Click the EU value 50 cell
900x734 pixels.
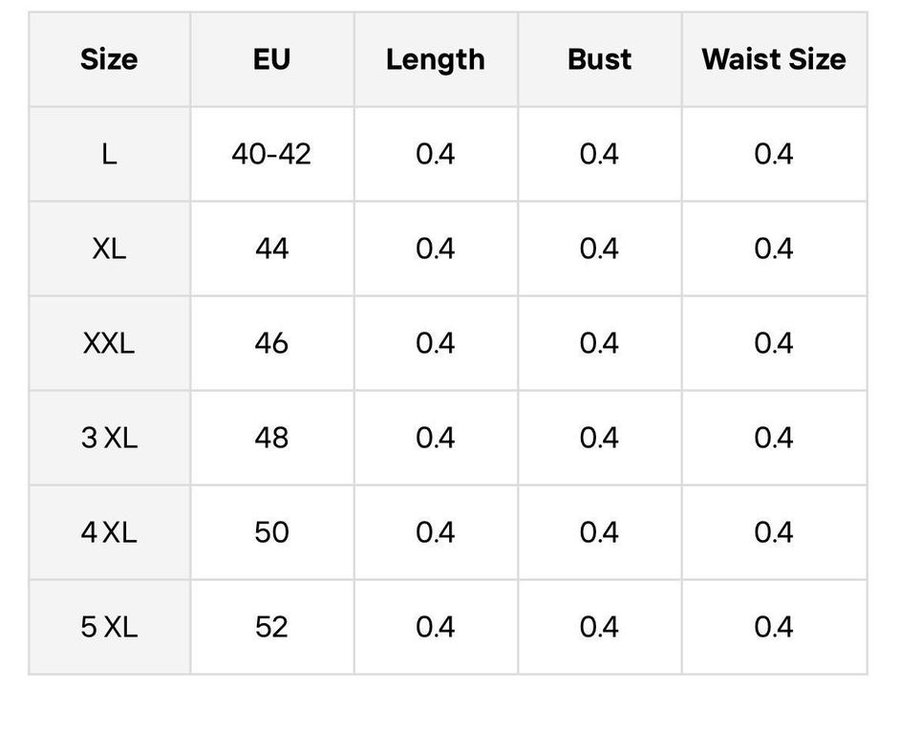click(x=271, y=532)
